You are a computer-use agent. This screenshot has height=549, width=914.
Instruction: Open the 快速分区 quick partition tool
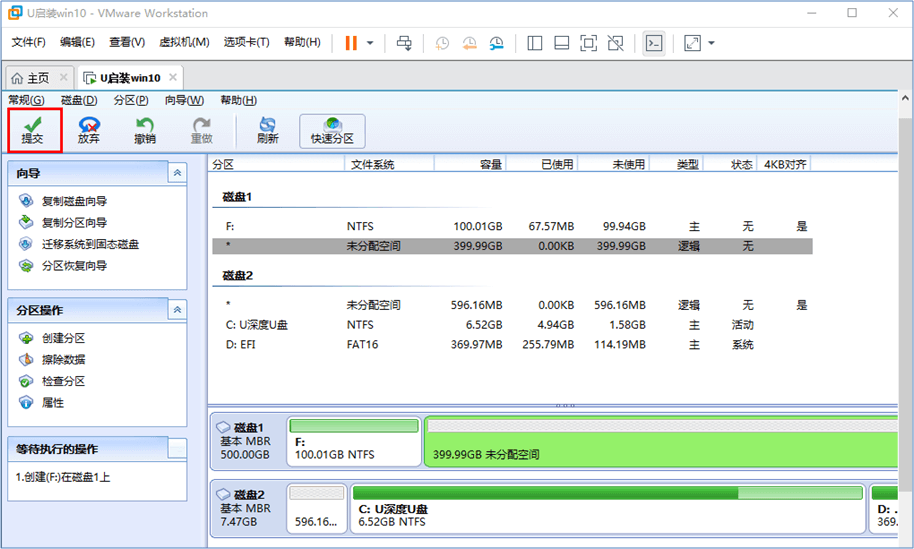click(x=332, y=131)
